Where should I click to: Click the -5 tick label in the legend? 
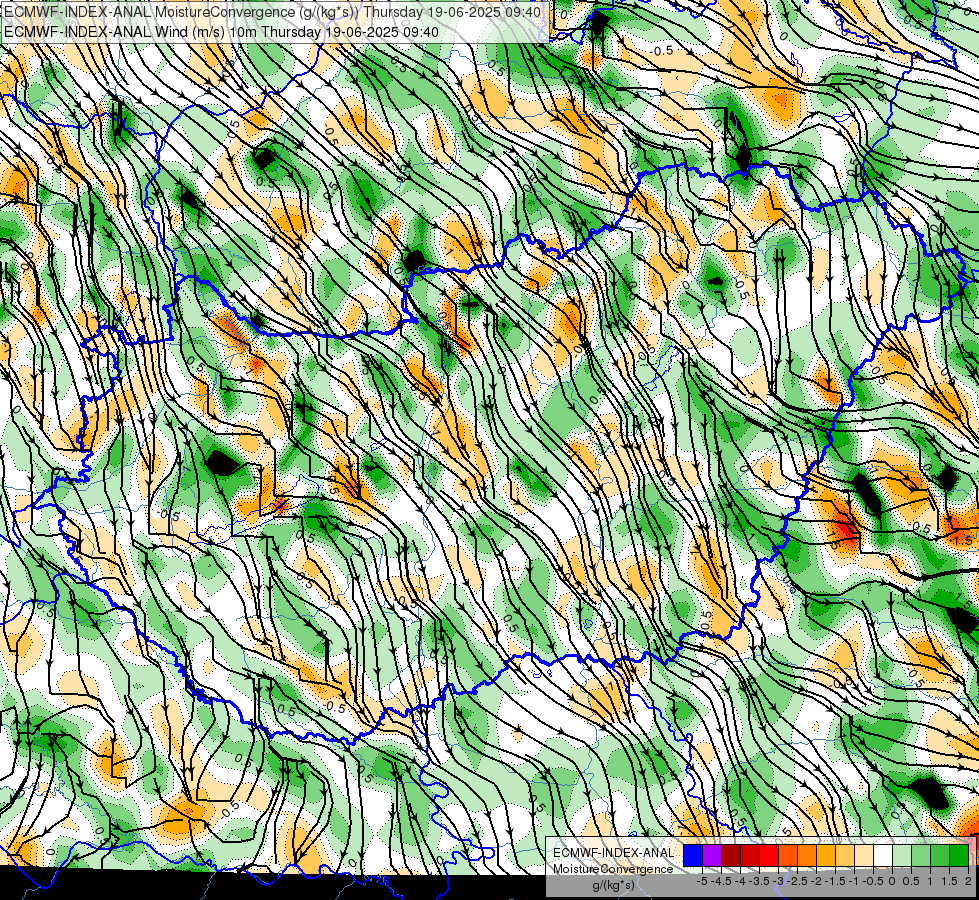[x=702, y=881]
